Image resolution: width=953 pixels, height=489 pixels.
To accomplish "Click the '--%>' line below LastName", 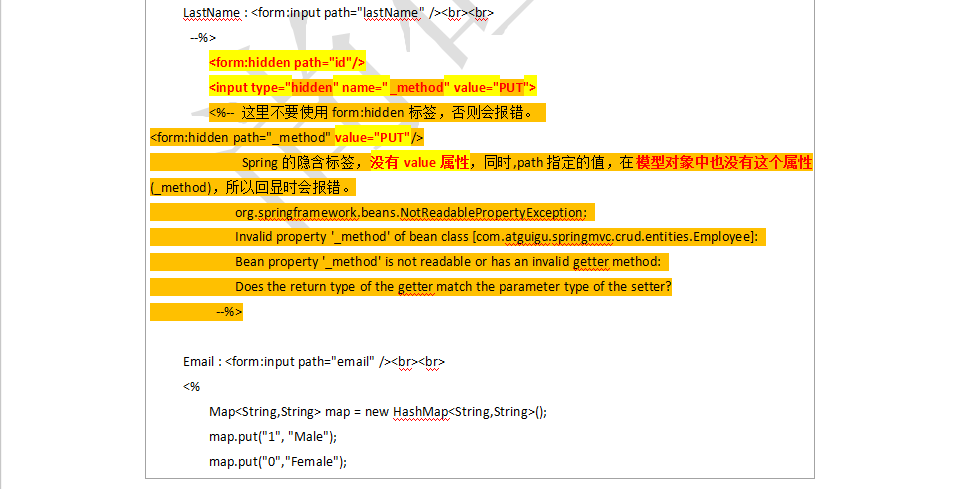I will 202,38.
